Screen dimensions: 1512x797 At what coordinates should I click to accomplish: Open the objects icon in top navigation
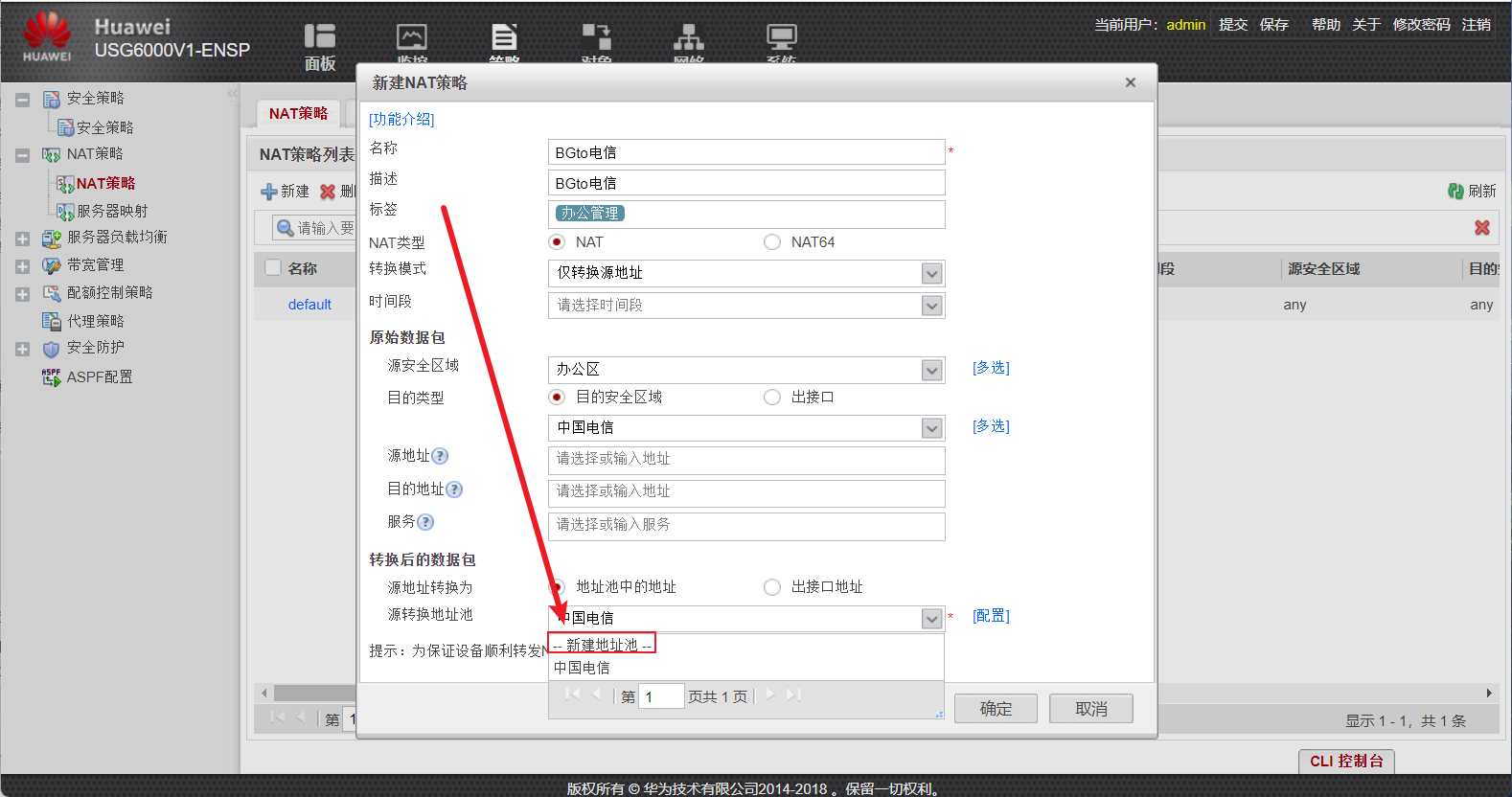click(596, 37)
